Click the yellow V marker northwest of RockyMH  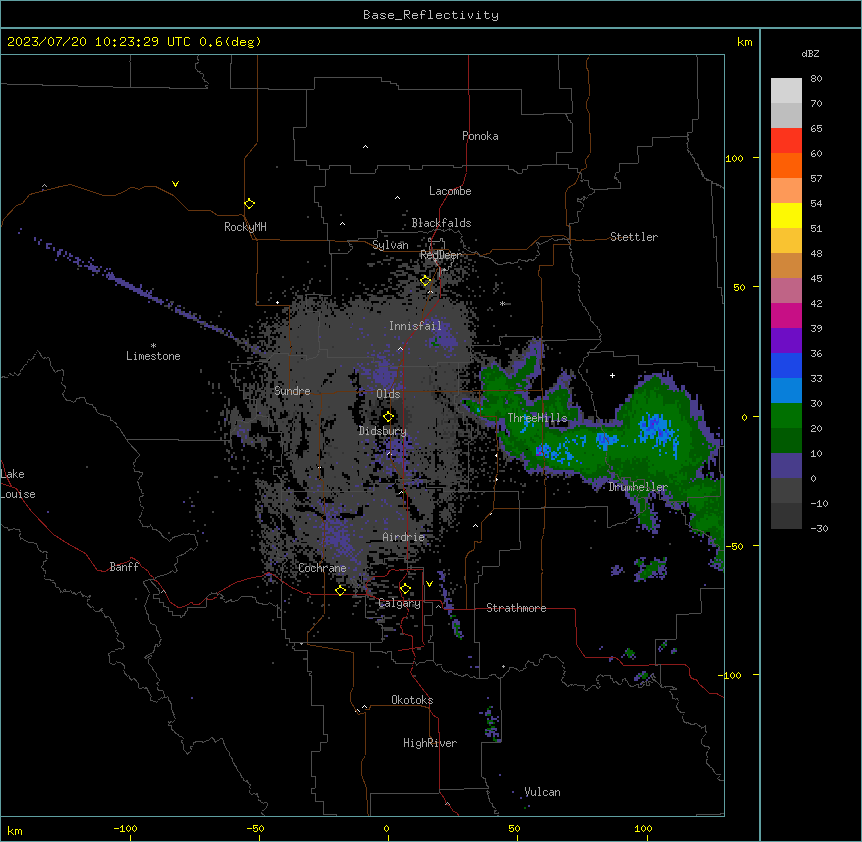[x=175, y=184]
